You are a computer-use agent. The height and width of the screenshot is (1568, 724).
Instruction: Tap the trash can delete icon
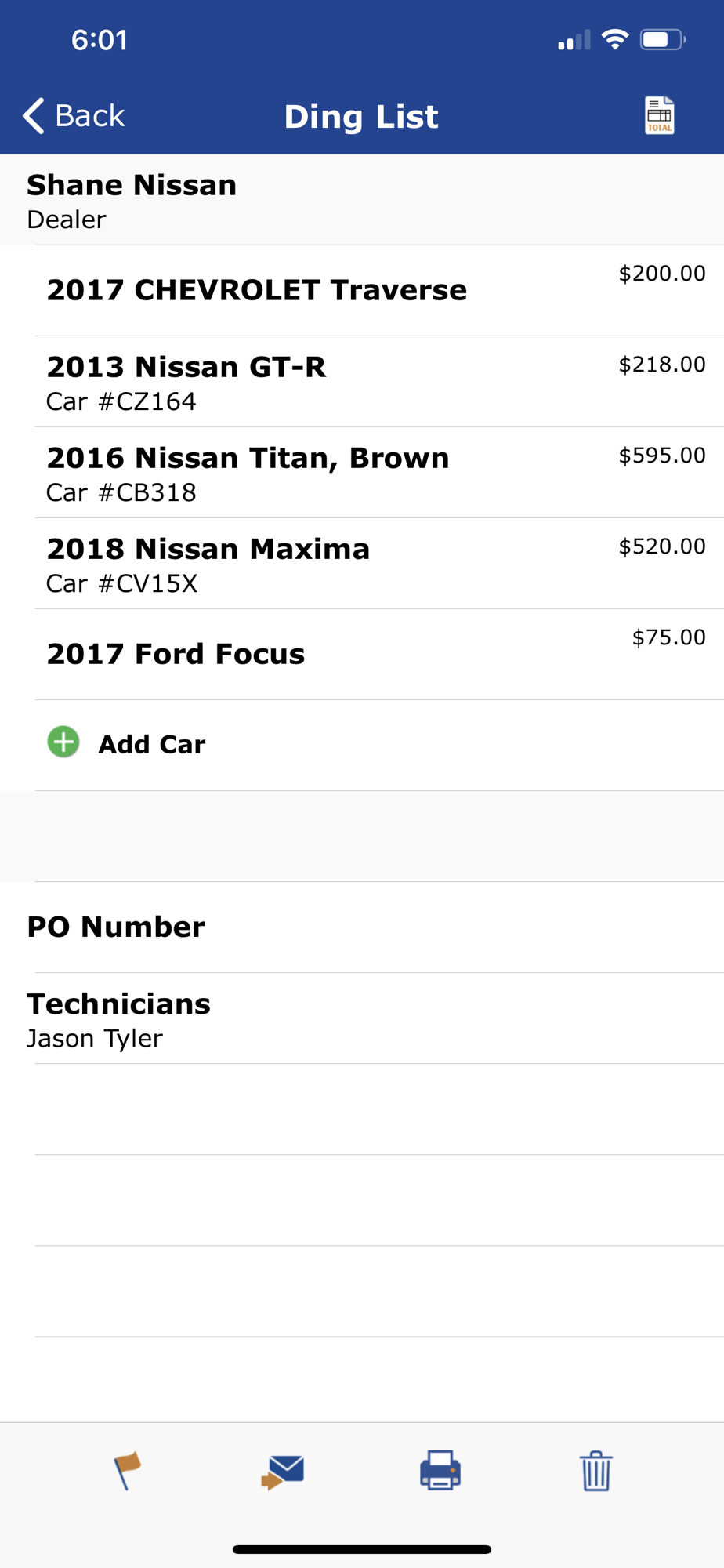595,1471
